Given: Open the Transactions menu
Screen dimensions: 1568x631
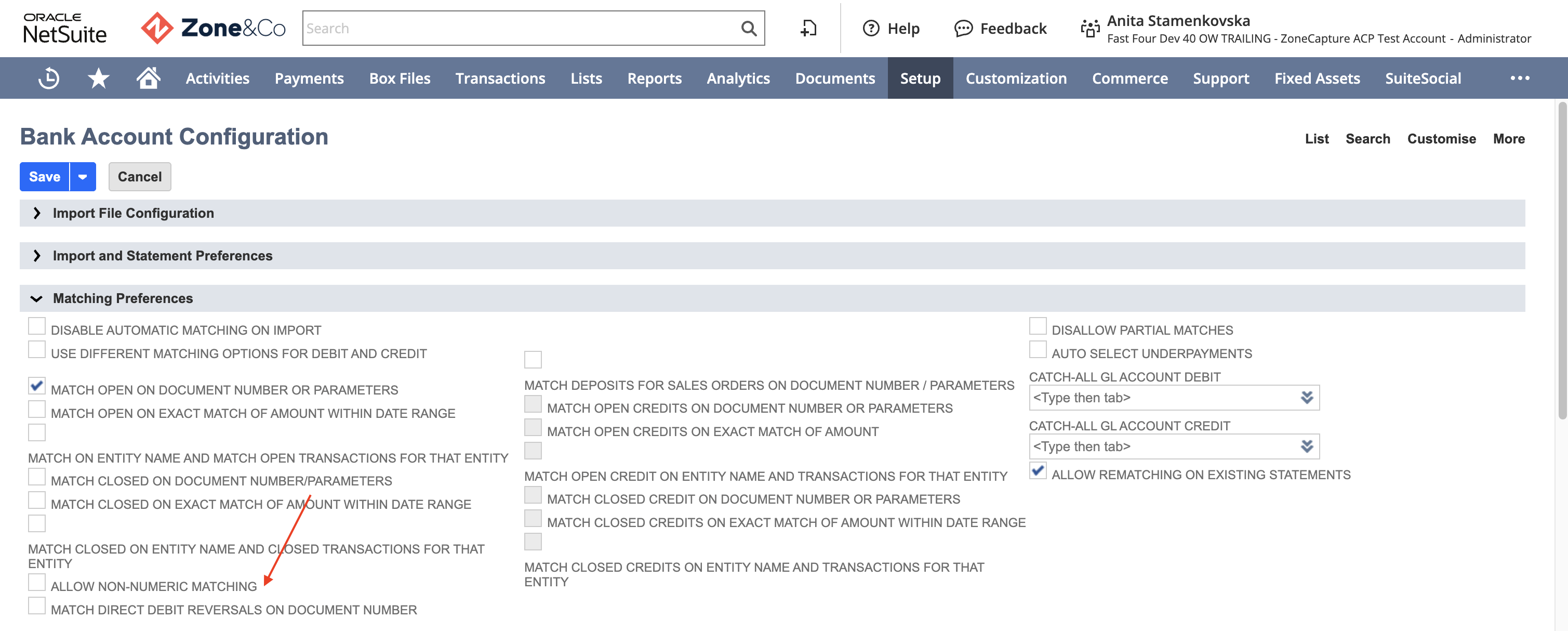Looking at the screenshot, I should [x=500, y=78].
